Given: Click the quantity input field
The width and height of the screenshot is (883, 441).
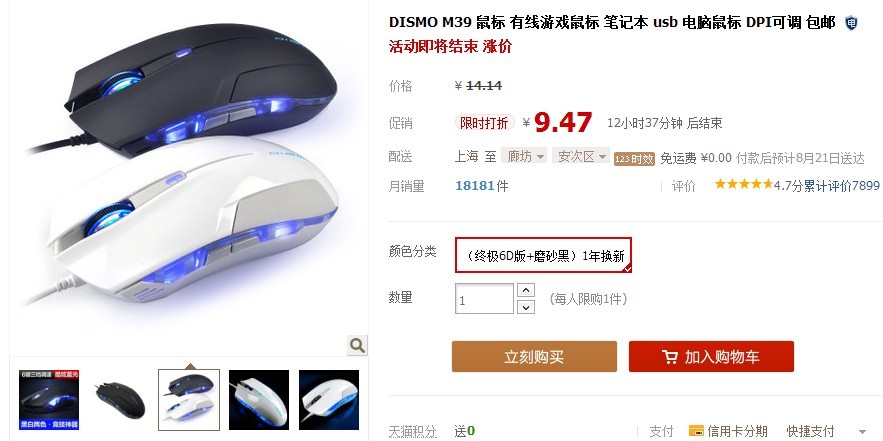Looking at the screenshot, I should pyautogui.click(x=484, y=299).
